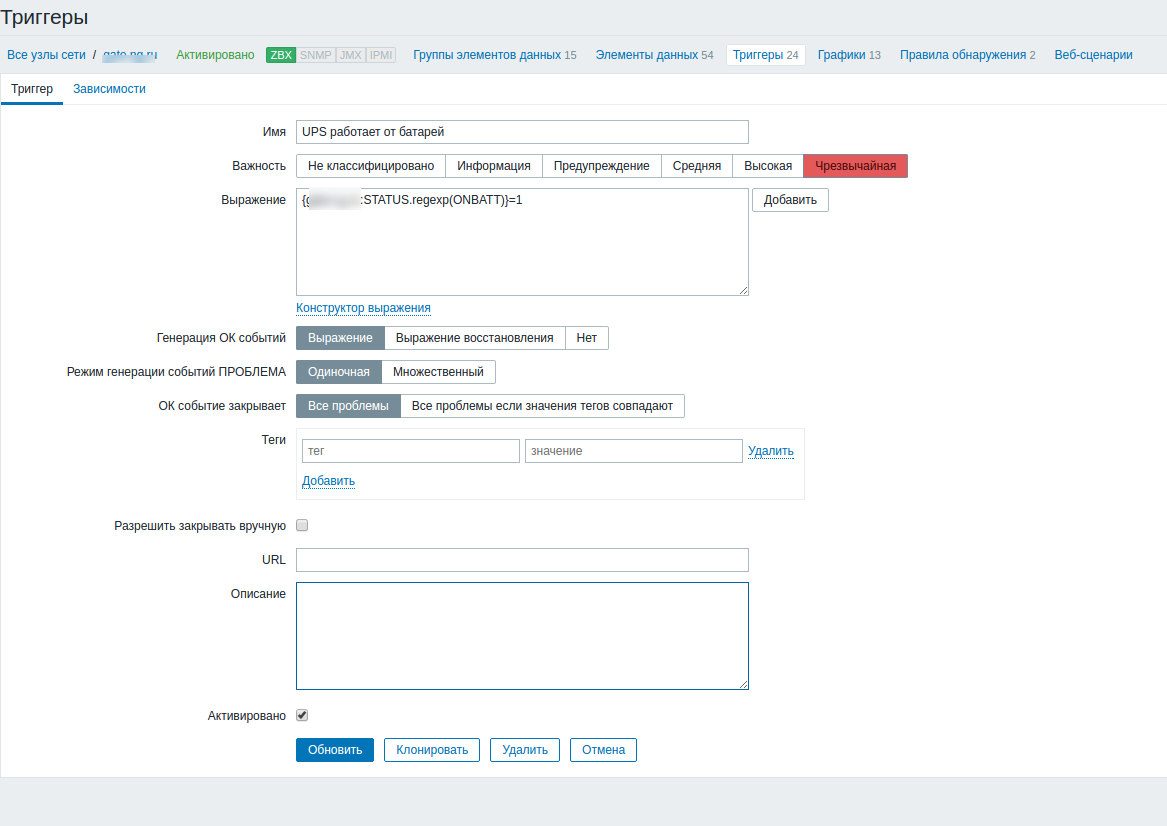Switch problem event mode to "Множественный"

point(438,370)
